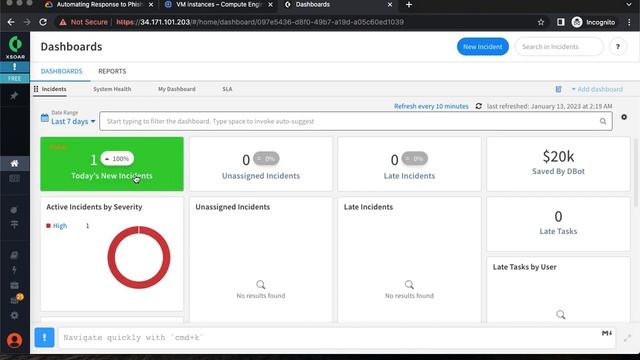The height and width of the screenshot is (360, 640).
Task: Click the grip icon on the Incidents tab
Action: click(x=36, y=89)
